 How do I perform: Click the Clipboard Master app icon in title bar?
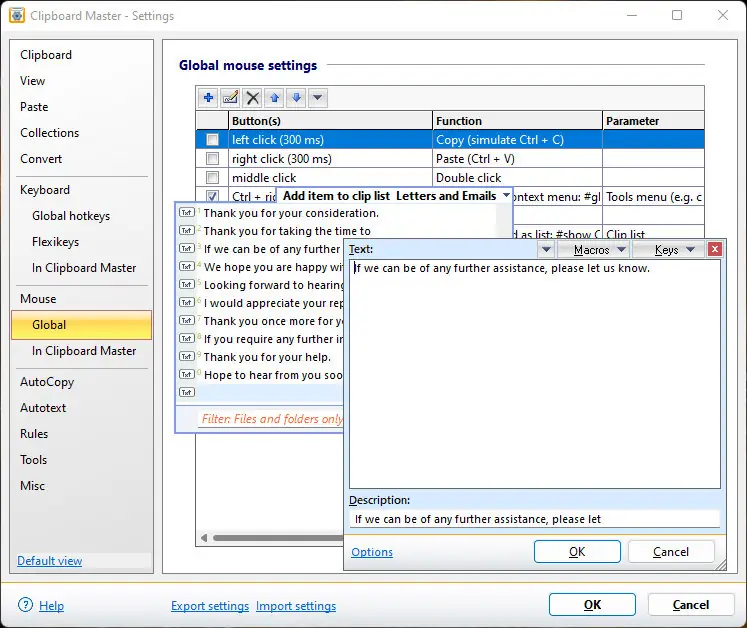pyautogui.click(x=17, y=15)
